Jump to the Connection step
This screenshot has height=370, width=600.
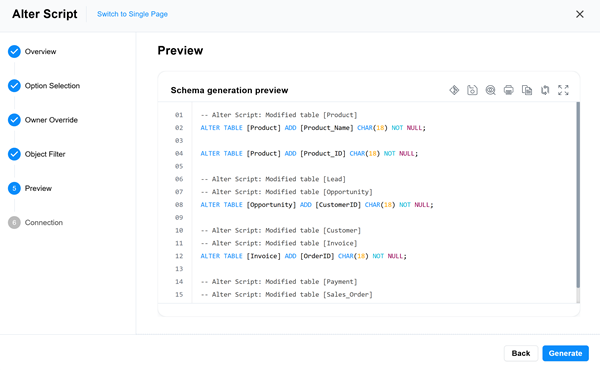coord(44,222)
